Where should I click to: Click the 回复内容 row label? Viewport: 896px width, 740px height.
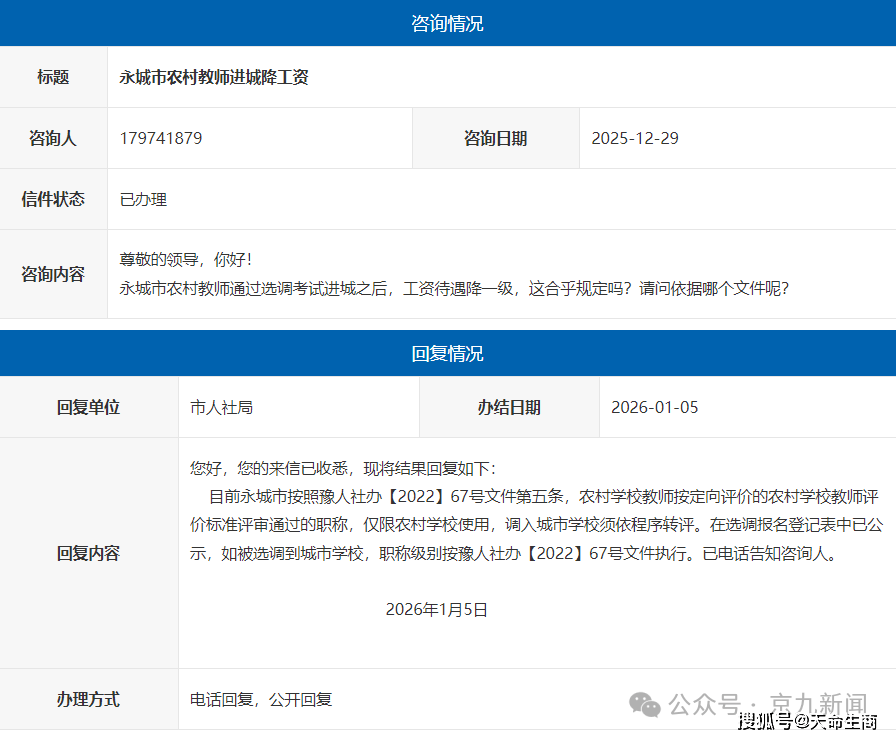[88, 553]
